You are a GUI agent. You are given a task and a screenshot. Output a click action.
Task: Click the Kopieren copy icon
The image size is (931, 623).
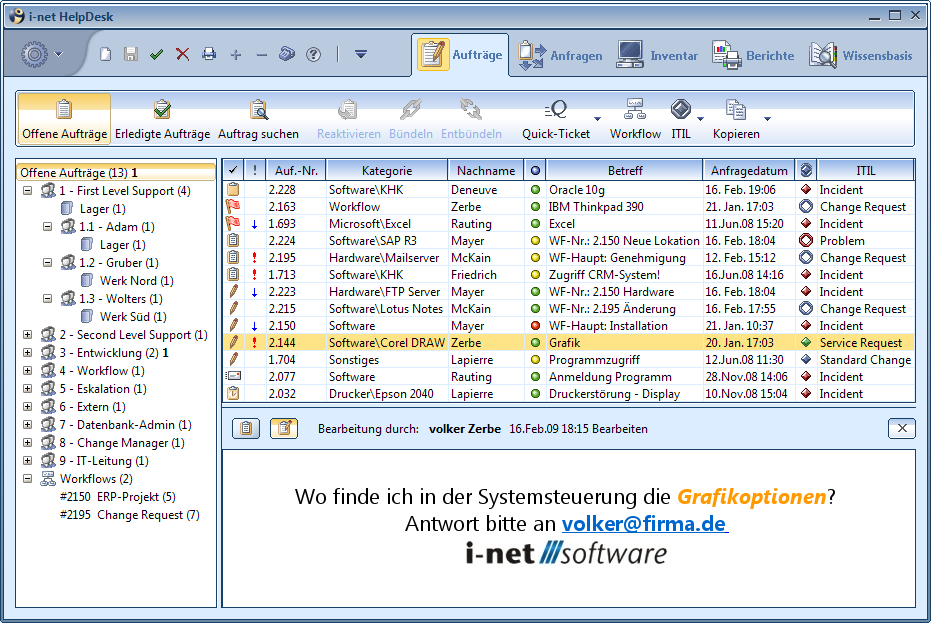(736, 110)
